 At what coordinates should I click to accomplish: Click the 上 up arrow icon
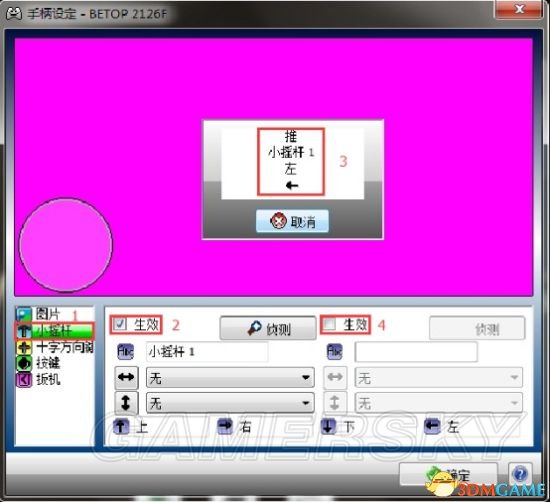click(121, 426)
